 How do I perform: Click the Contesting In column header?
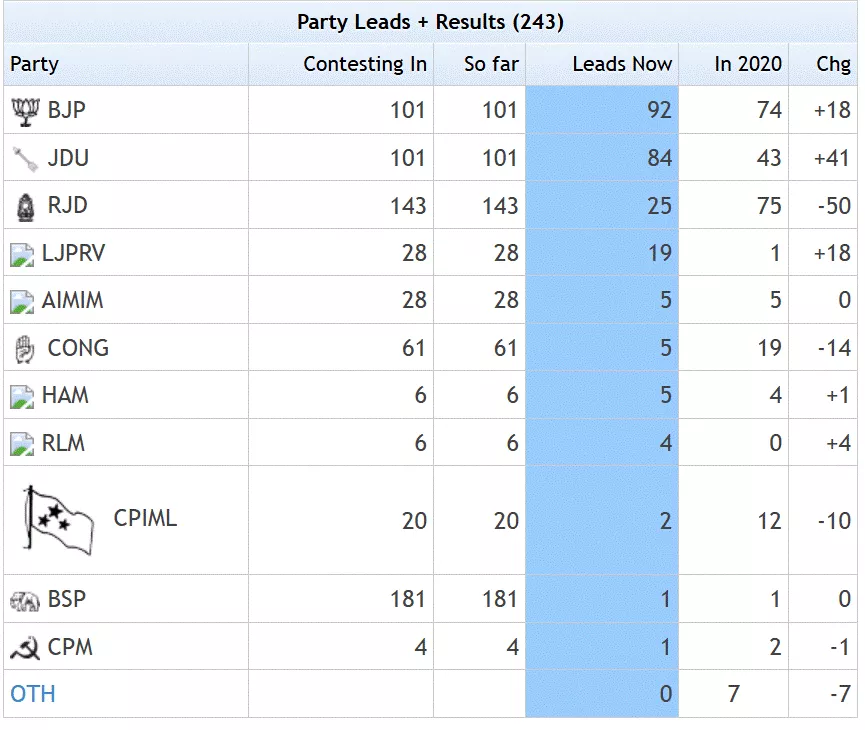coord(365,64)
